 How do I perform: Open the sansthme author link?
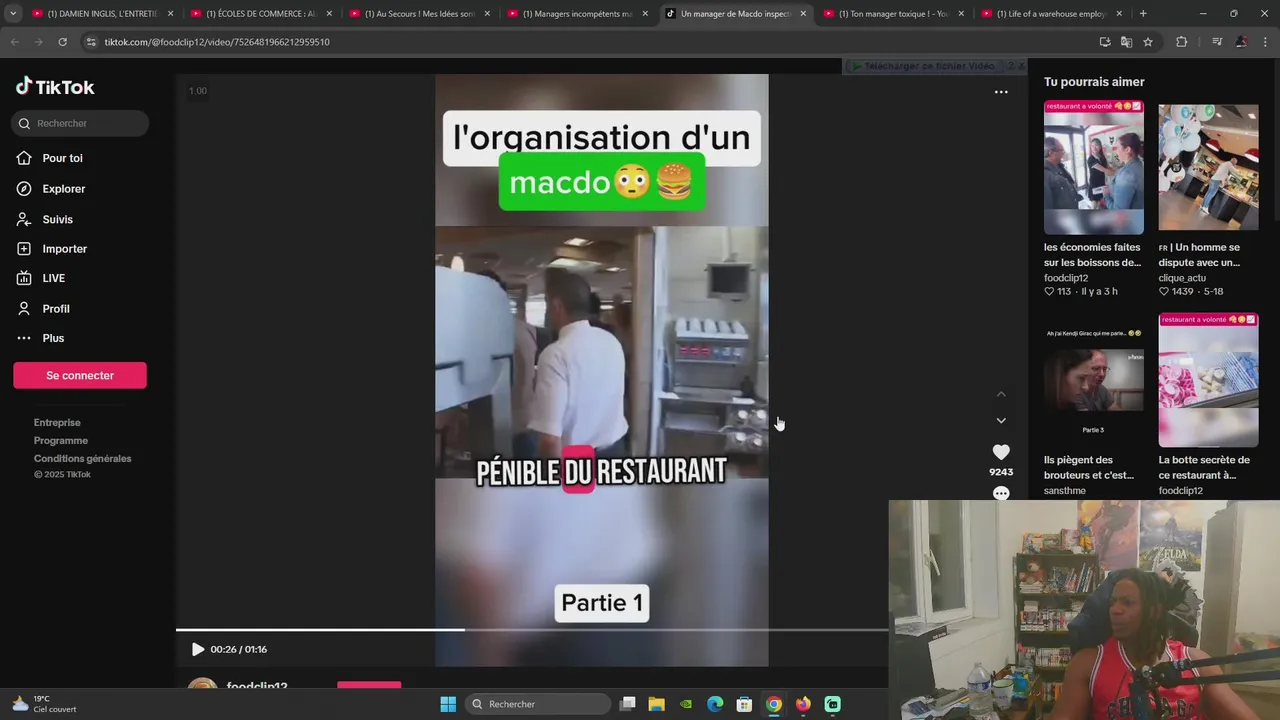[x=1065, y=491]
